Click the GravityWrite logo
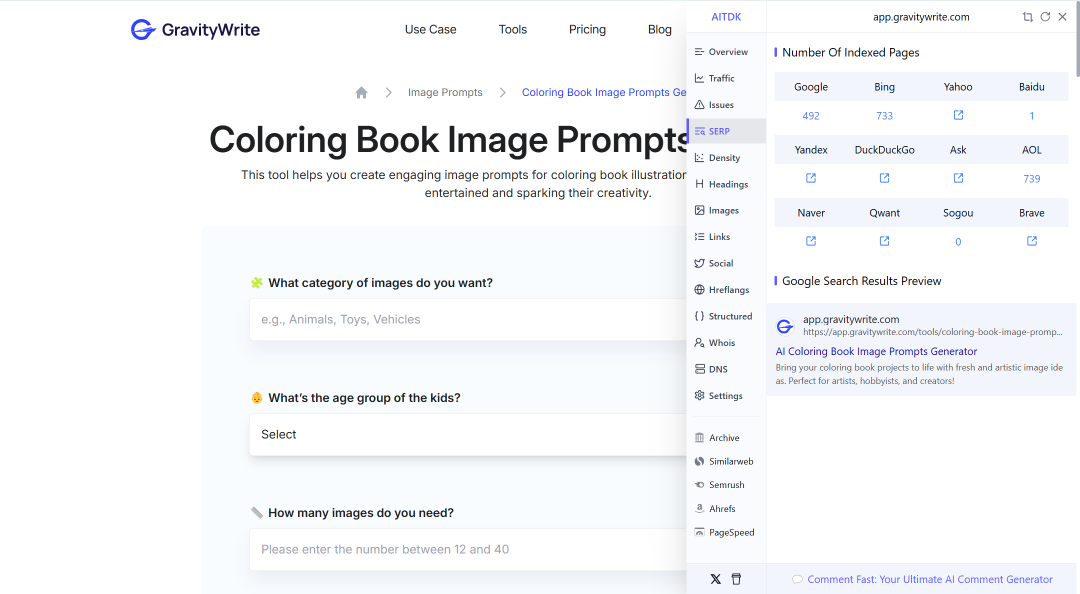1080x594 pixels. [196, 30]
